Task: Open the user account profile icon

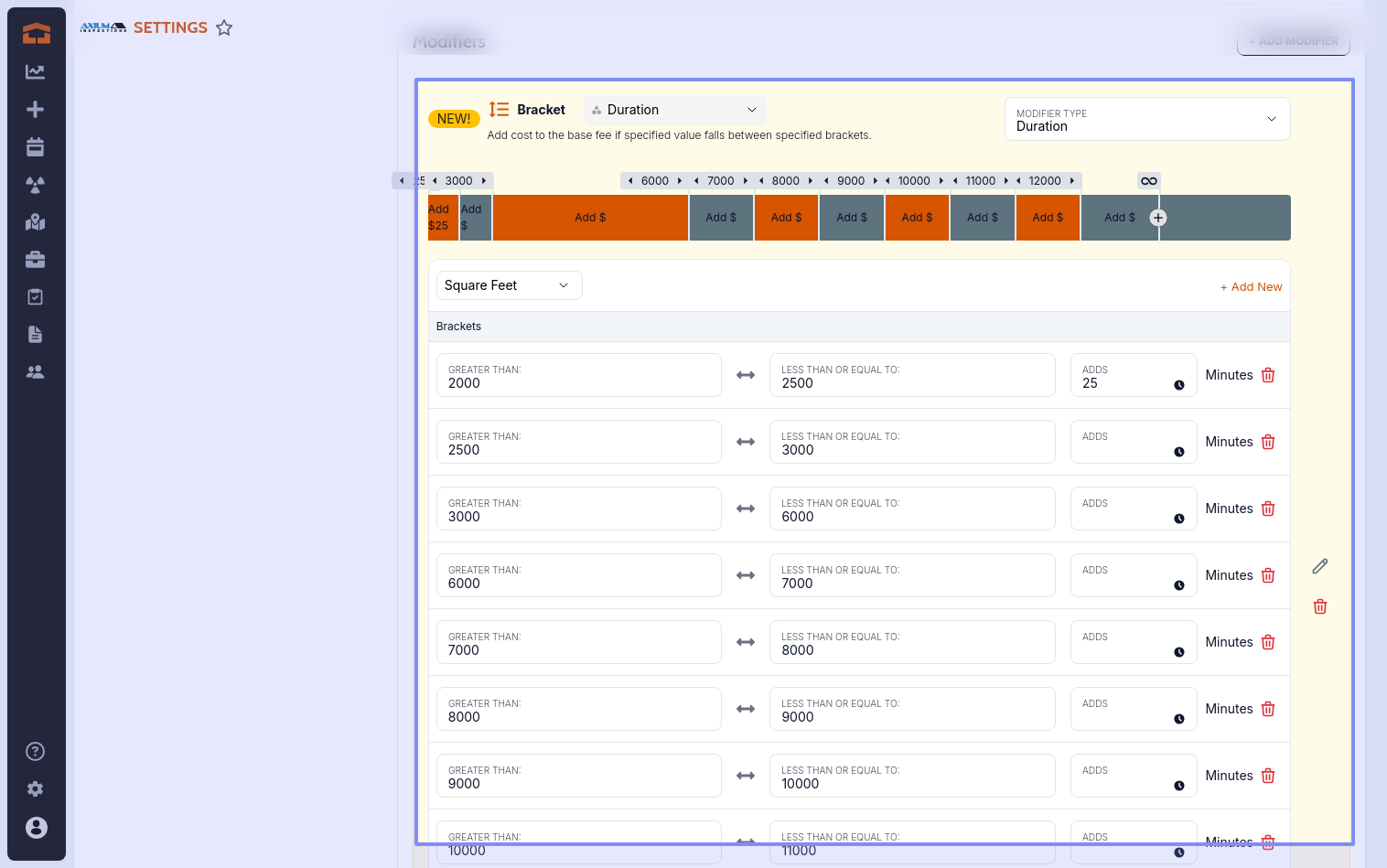Action: tap(36, 828)
